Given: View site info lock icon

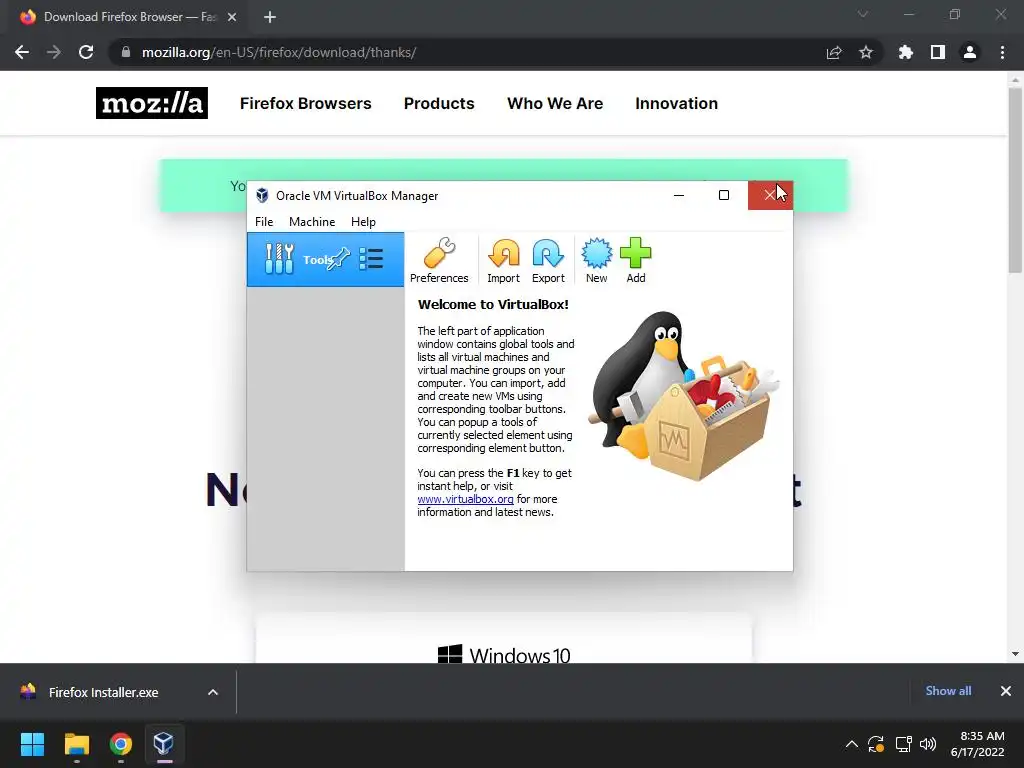Looking at the screenshot, I should pos(125,52).
